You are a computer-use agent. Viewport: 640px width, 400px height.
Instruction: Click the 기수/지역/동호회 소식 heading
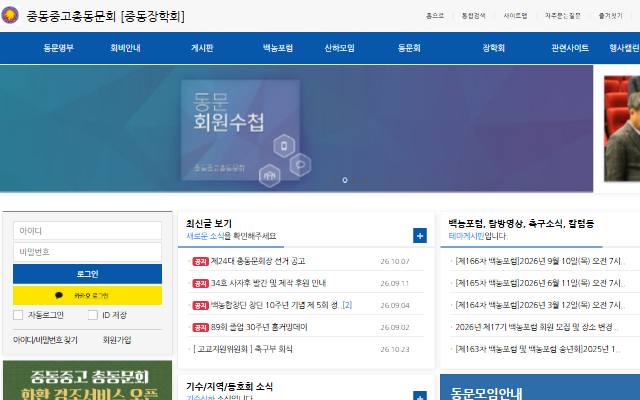229,387
